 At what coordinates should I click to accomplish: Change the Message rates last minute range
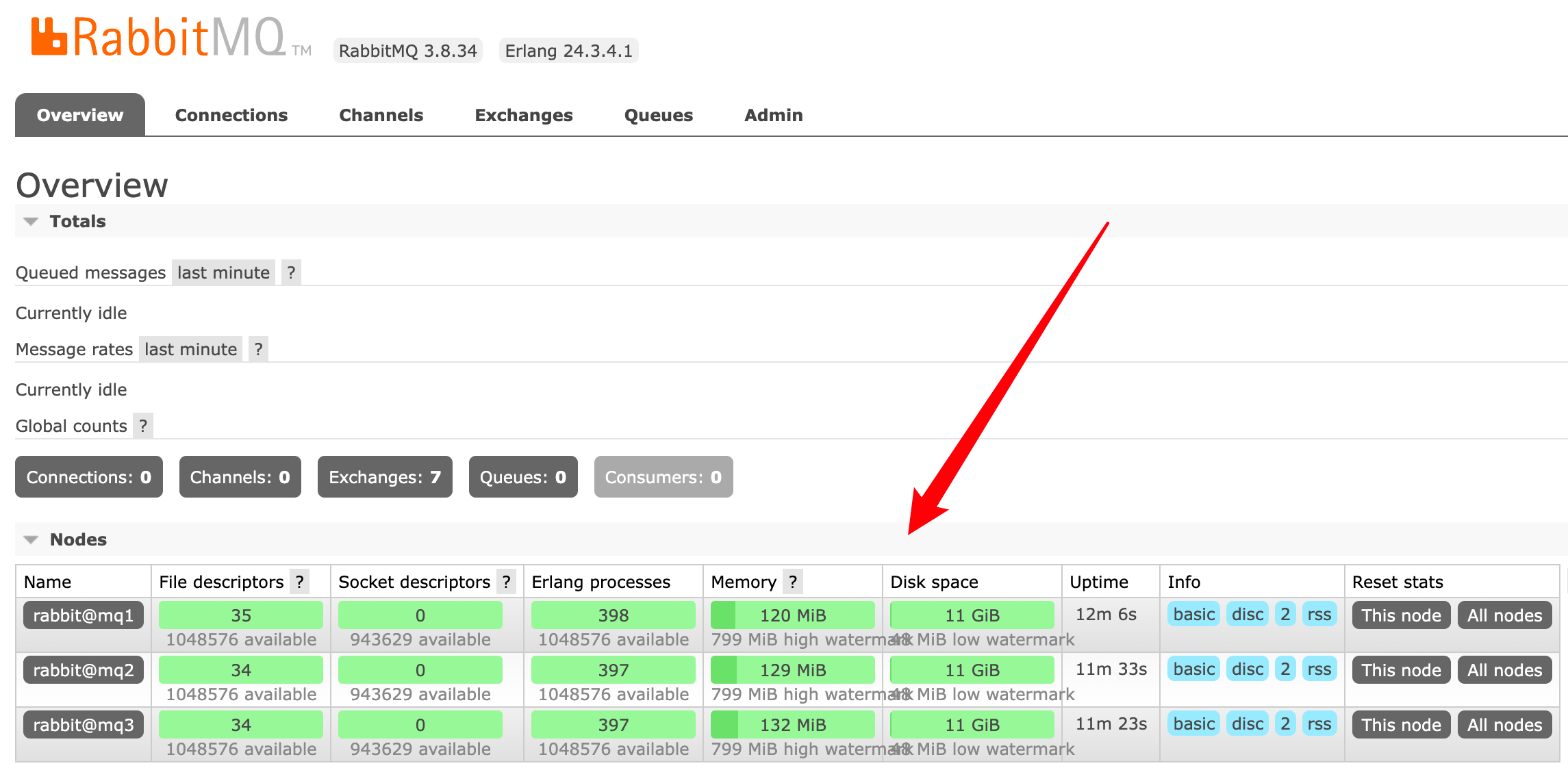pyautogui.click(x=190, y=349)
